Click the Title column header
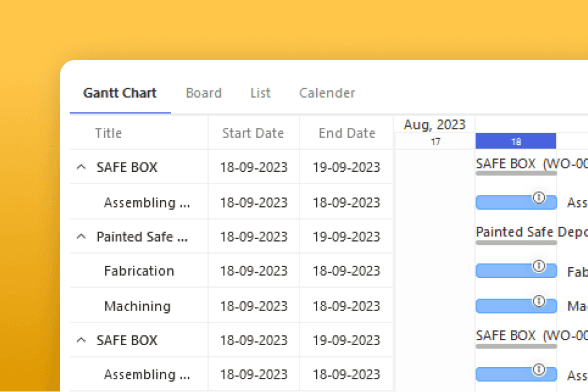 coord(108,133)
